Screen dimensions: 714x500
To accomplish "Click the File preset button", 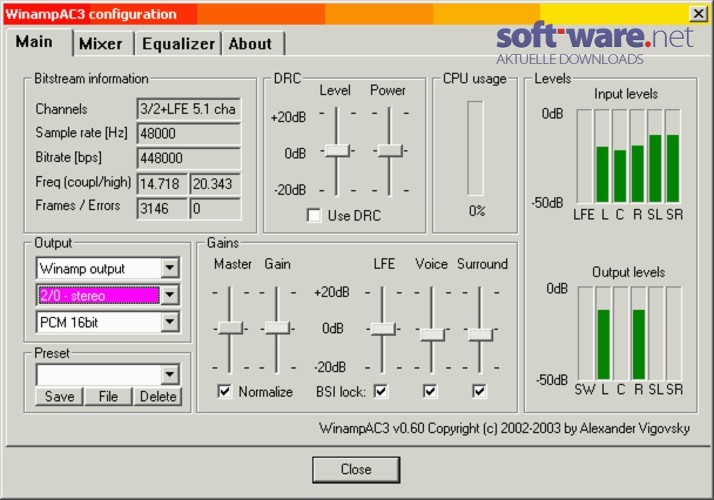I will (x=108, y=396).
